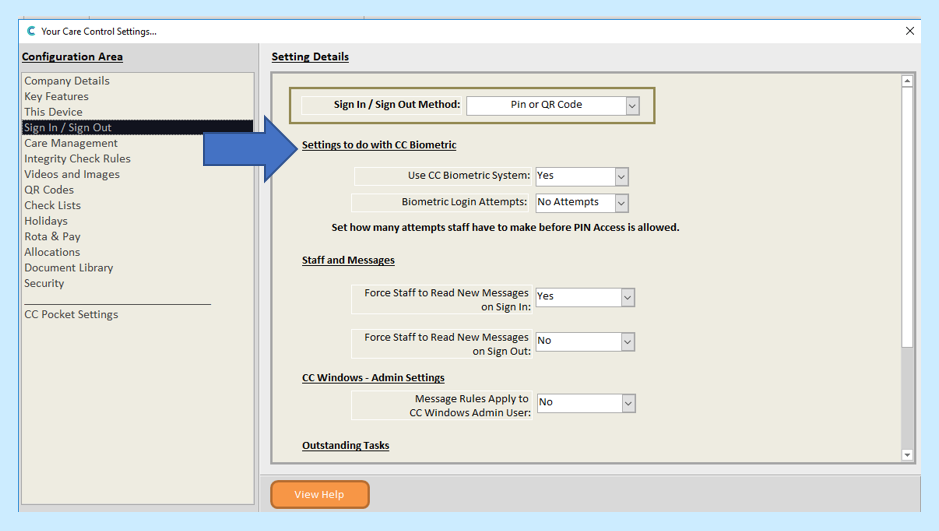Select This Device in the sidebar list
This screenshot has height=531, width=939.
53,112
